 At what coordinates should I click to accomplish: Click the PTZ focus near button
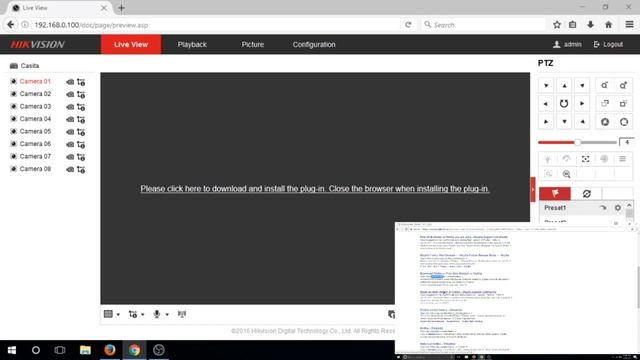(605, 104)
